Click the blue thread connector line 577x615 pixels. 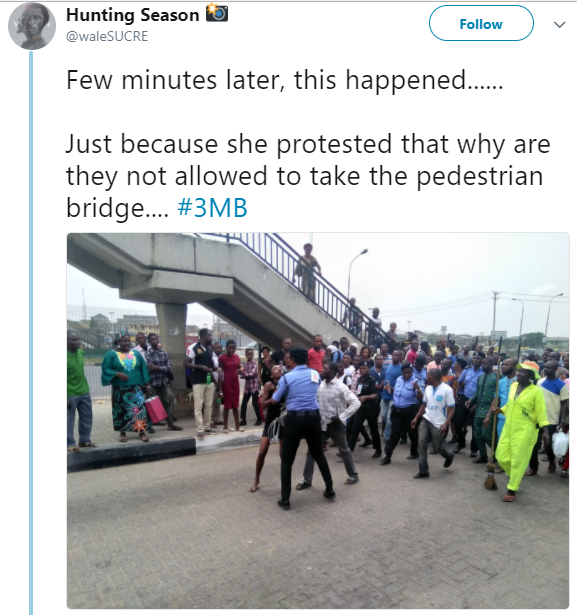click(x=31, y=333)
